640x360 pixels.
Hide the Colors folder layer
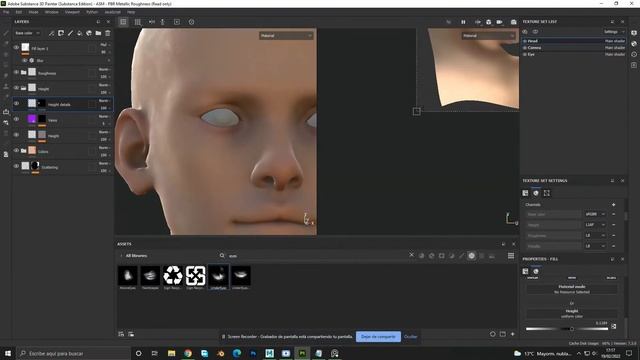coord(16,151)
